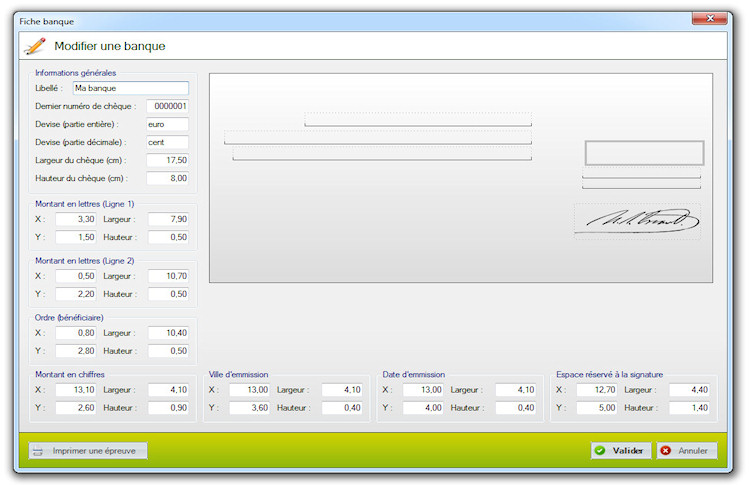Click the red cross icon on Annuler

tap(666, 451)
